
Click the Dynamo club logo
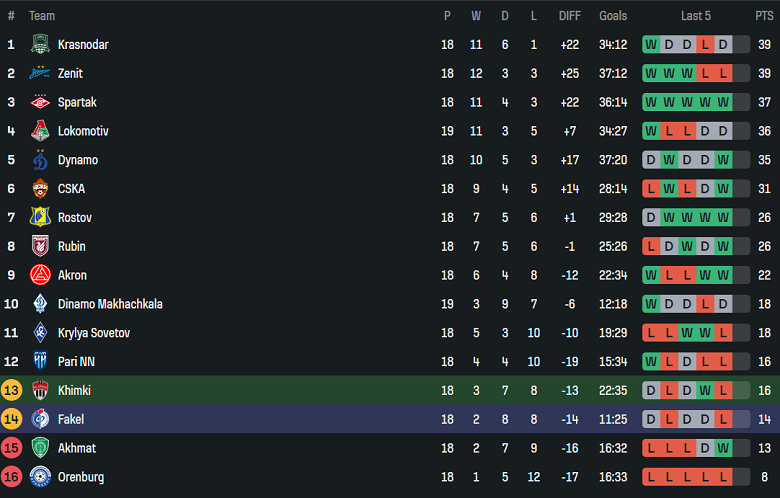point(40,160)
